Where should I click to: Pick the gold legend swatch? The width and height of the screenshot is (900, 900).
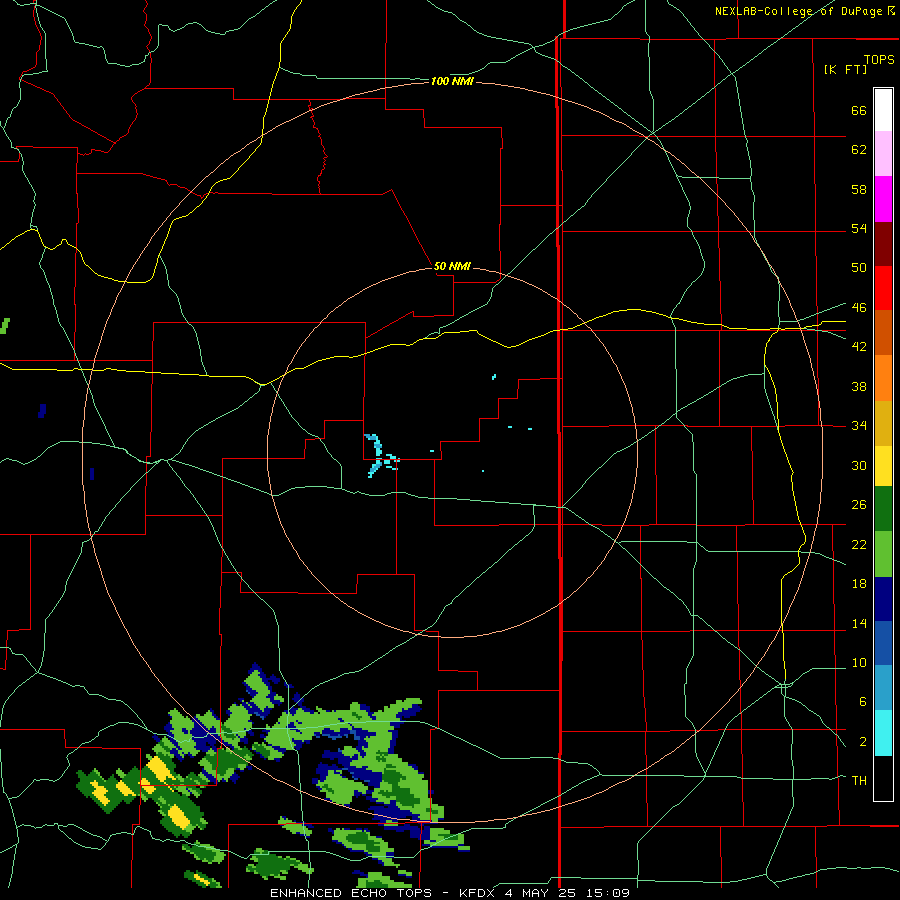point(883,423)
